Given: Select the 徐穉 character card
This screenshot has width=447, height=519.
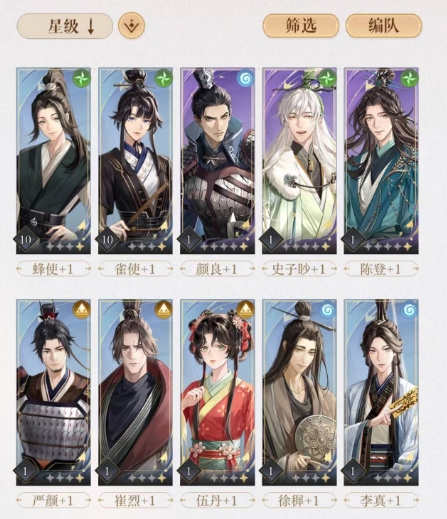Looking at the screenshot, I should pos(299,392).
